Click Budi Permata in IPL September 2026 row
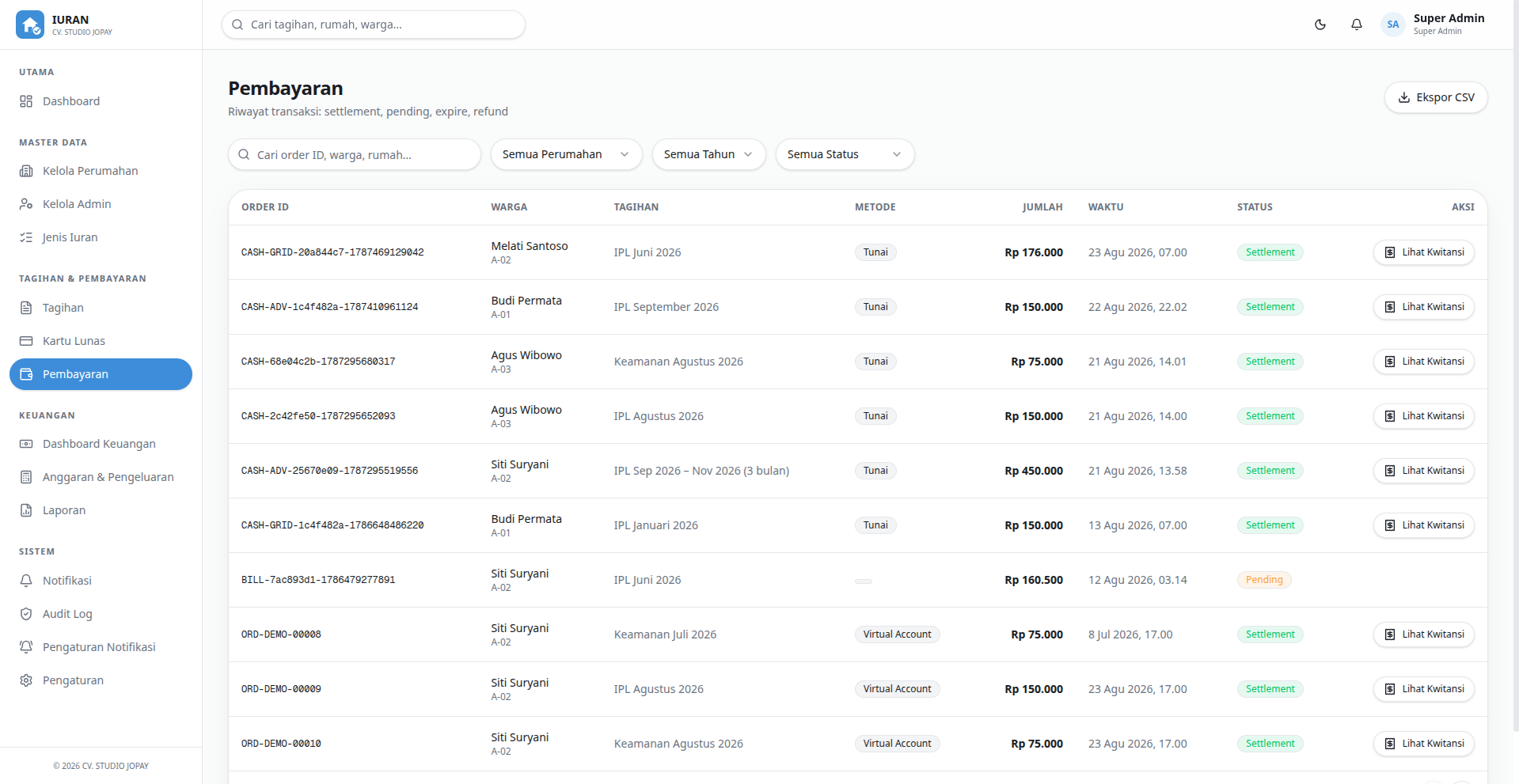Screen dimensions: 1519x784 [x=526, y=301]
